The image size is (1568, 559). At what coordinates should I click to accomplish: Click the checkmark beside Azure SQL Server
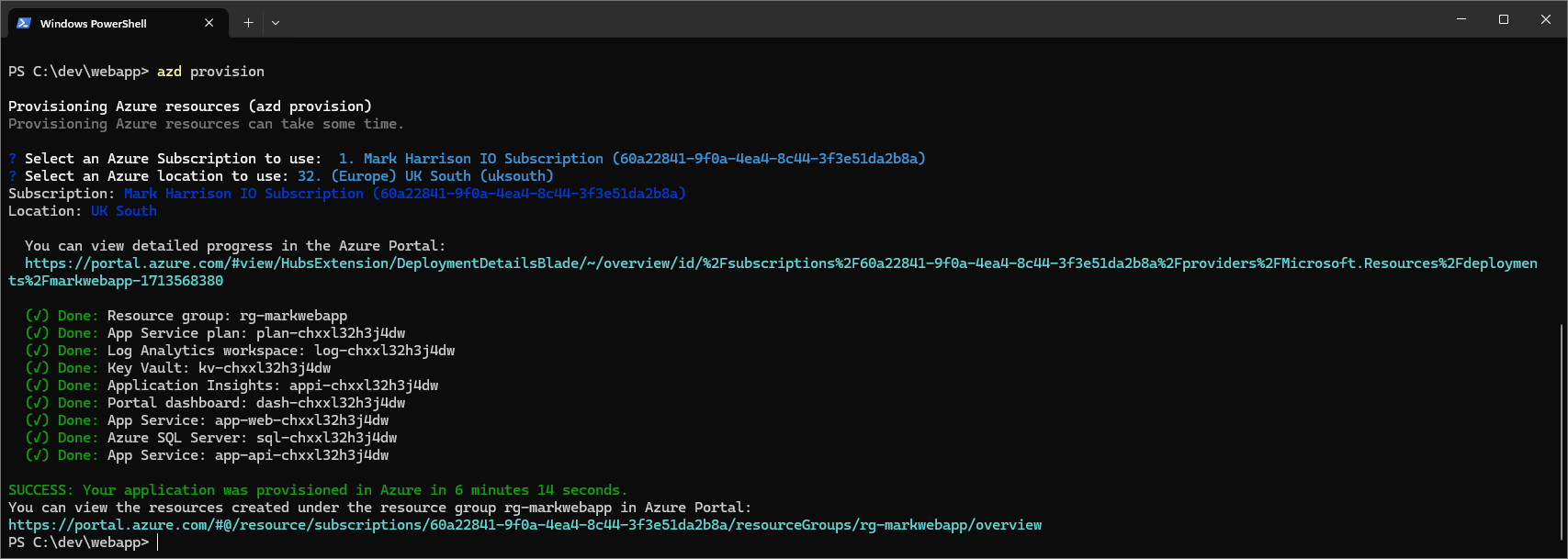(x=37, y=438)
